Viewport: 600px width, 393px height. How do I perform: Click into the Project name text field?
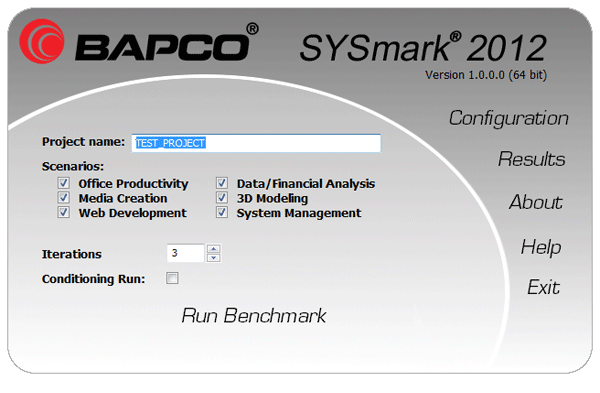click(x=256, y=143)
